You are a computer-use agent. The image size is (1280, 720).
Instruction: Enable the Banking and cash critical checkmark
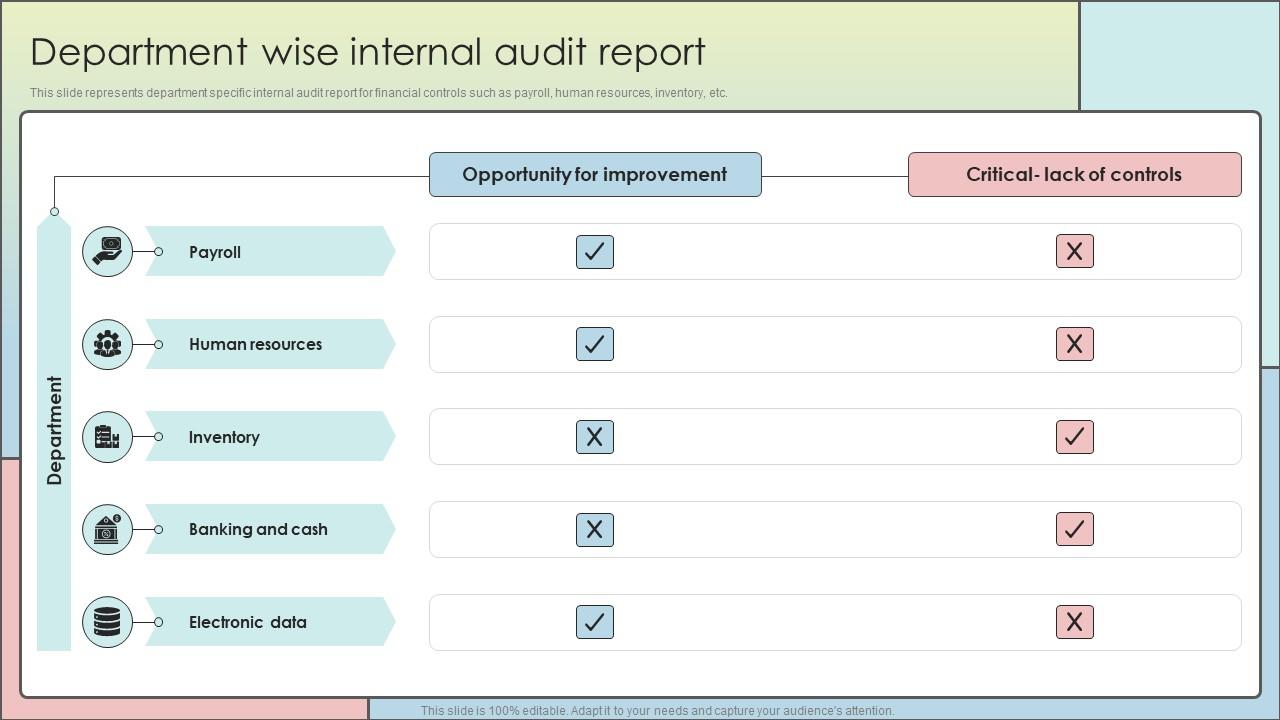tap(1075, 529)
